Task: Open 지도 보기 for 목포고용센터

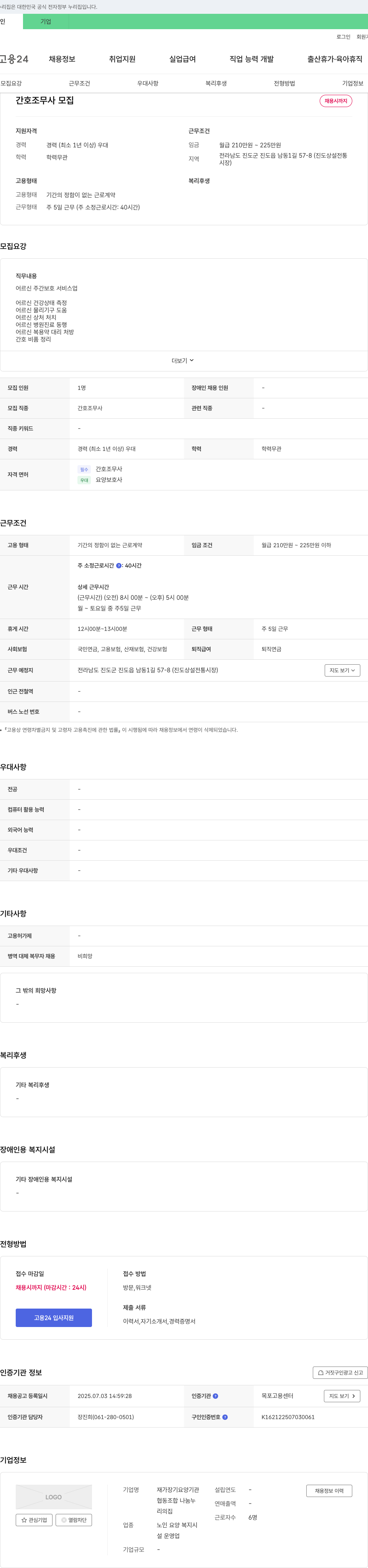Action: click(x=342, y=1396)
